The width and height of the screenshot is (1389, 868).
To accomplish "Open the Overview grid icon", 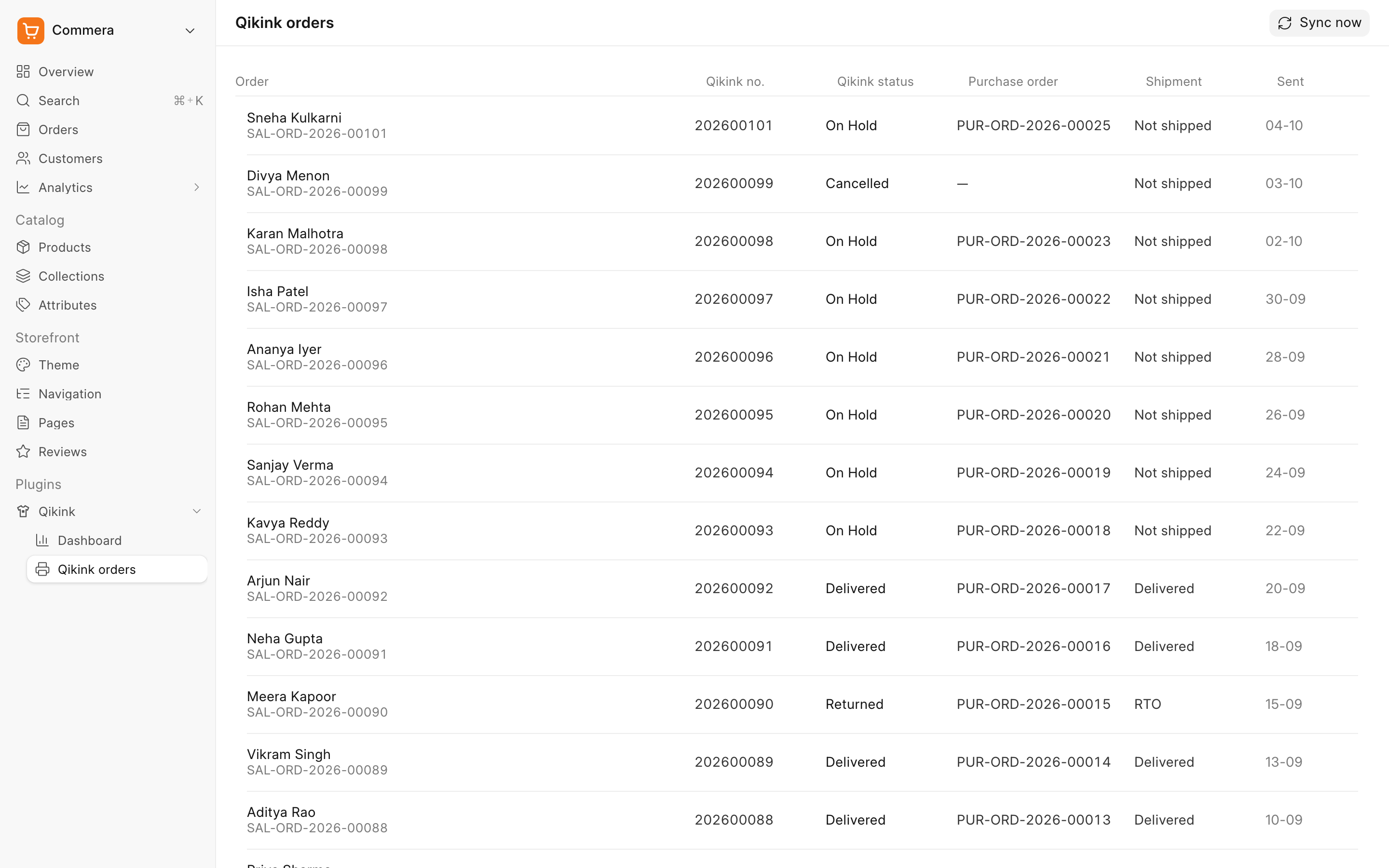I will (x=23, y=72).
